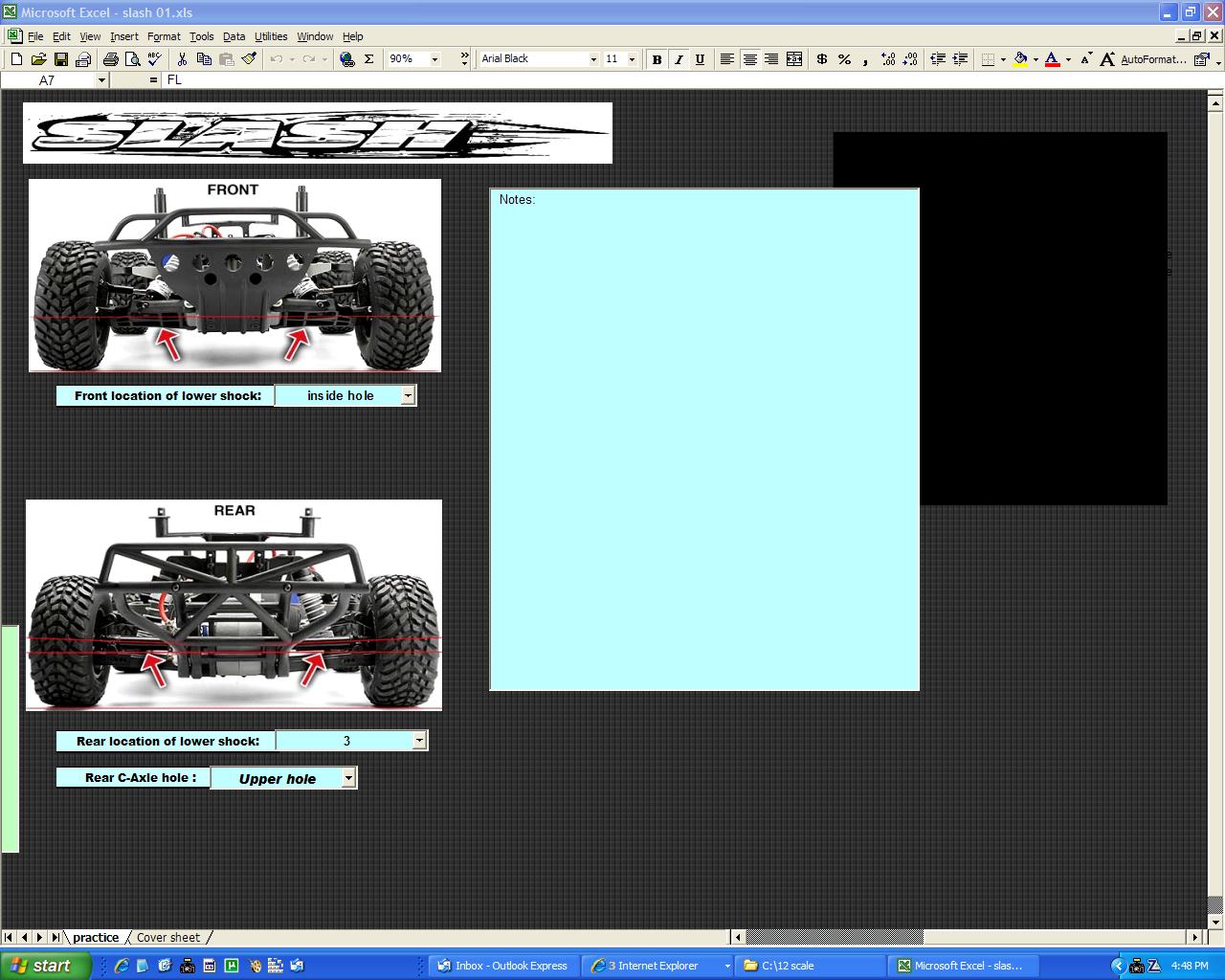The height and width of the screenshot is (980, 1225).
Task: Open the font size dropdown
Action: click(632, 59)
